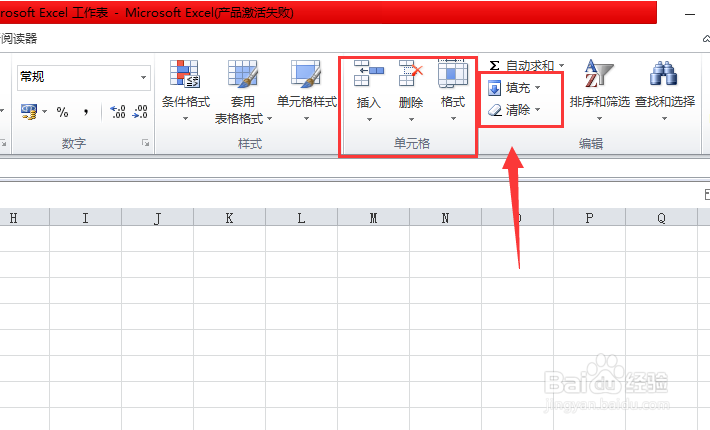Select column I header
Screen dimensions: 710x430
pos(86,218)
